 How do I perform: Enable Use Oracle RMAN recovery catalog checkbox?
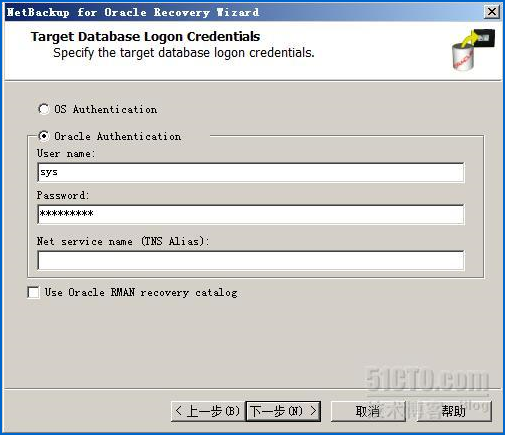pos(33,292)
